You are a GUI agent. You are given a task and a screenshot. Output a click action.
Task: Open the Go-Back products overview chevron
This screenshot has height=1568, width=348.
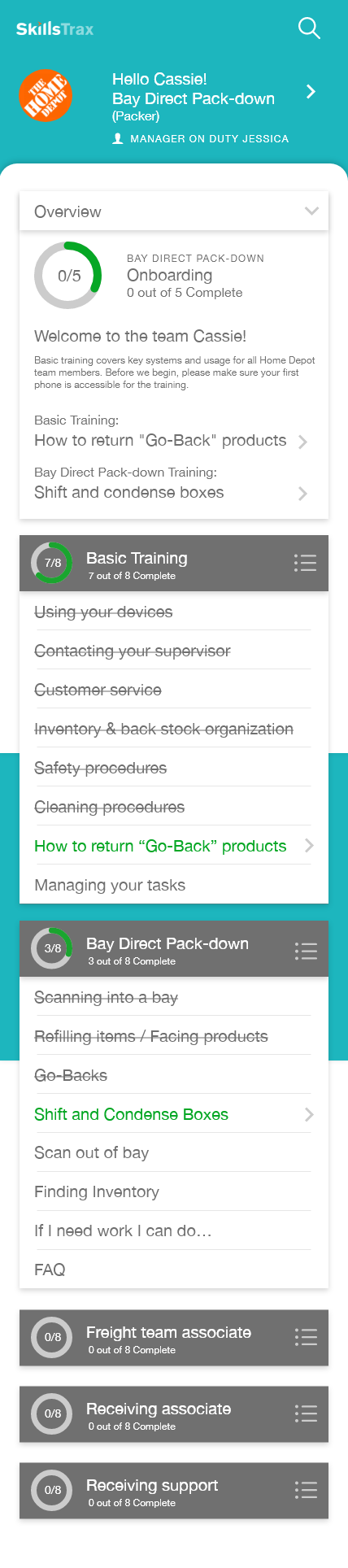pos(302,442)
